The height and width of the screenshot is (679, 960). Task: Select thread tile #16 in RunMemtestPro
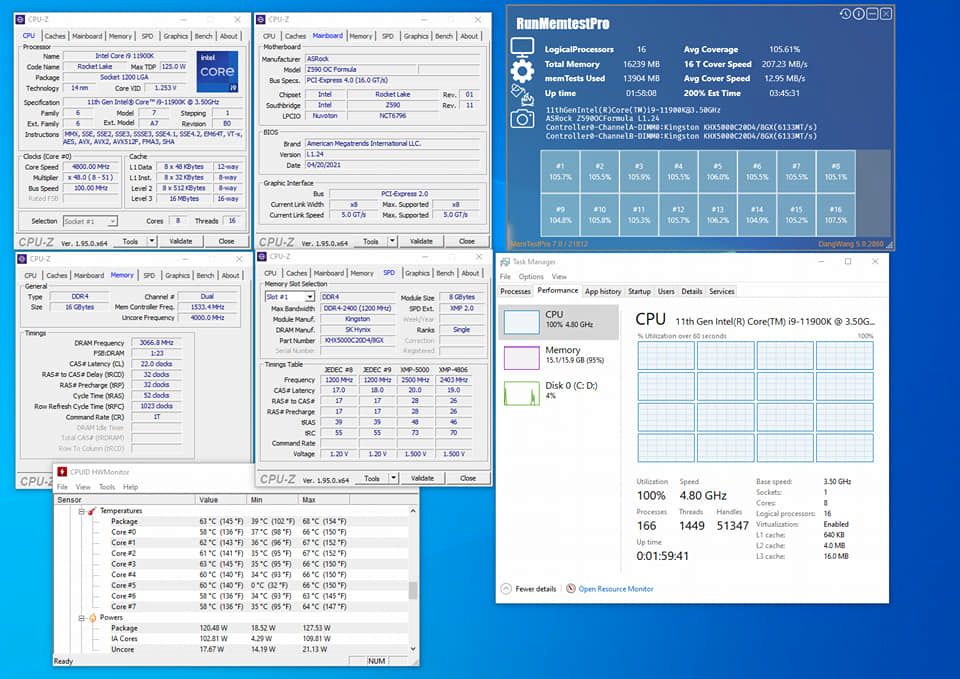pos(836,214)
